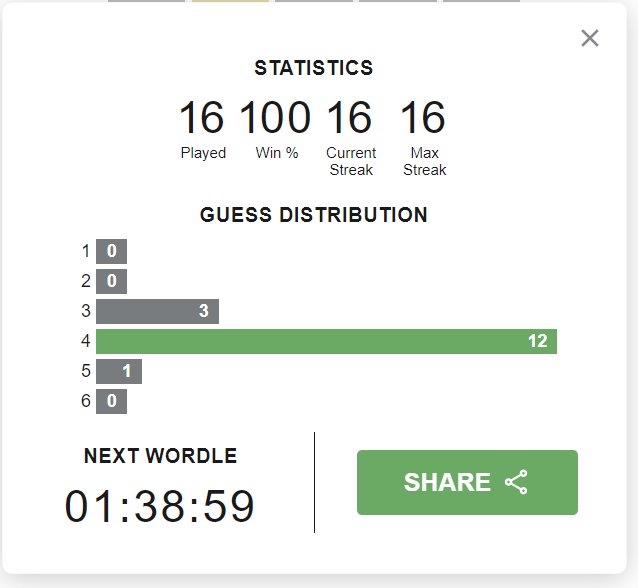The width and height of the screenshot is (638, 588).
Task: Click the number above Current Streak
Action: [350, 118]
